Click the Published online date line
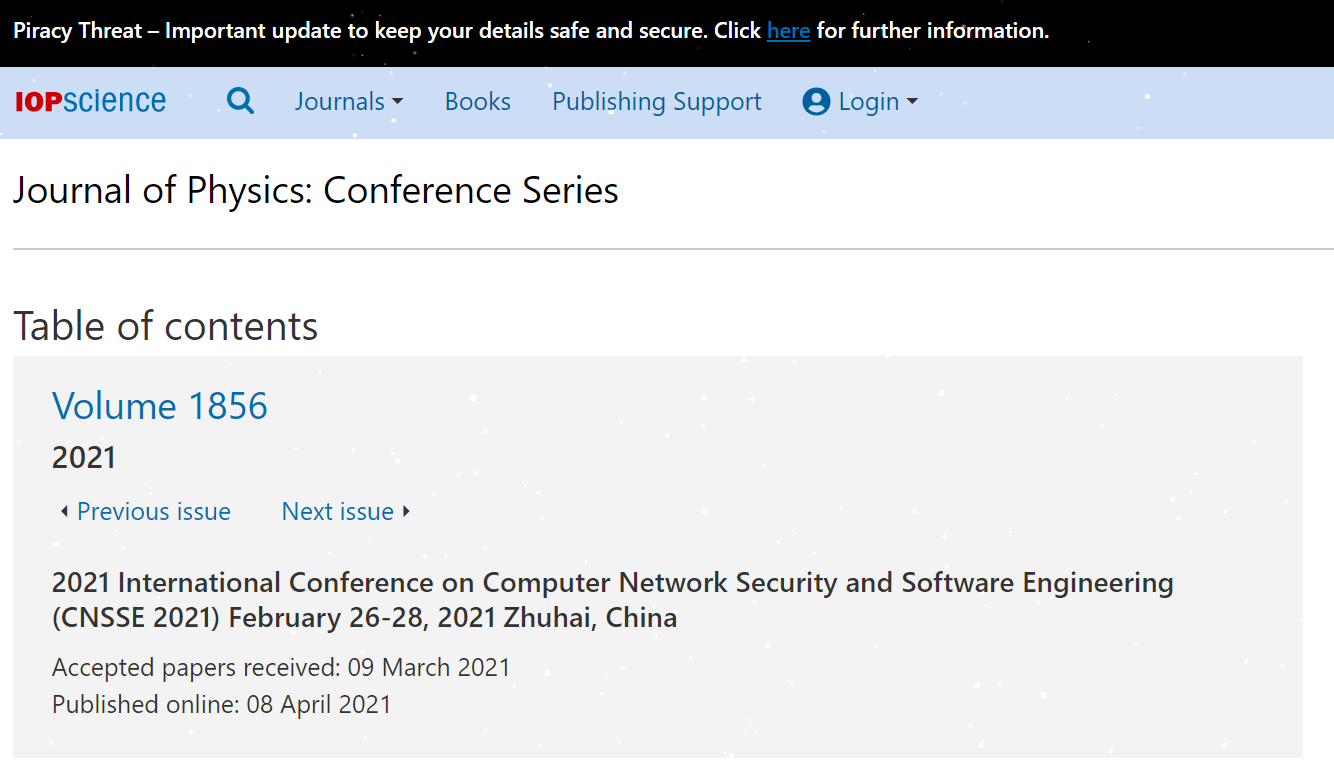 [222, 704]
